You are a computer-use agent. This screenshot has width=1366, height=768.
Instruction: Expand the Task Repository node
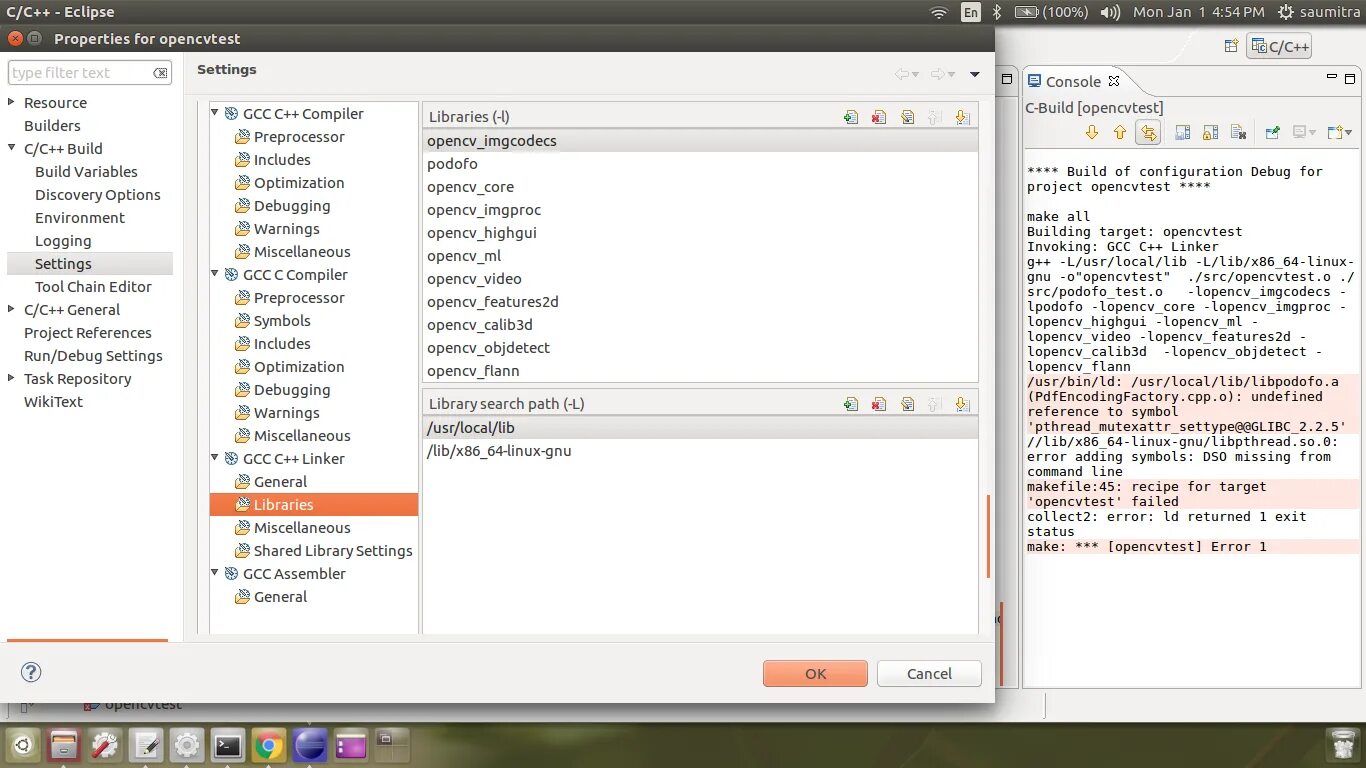(12, 378)
